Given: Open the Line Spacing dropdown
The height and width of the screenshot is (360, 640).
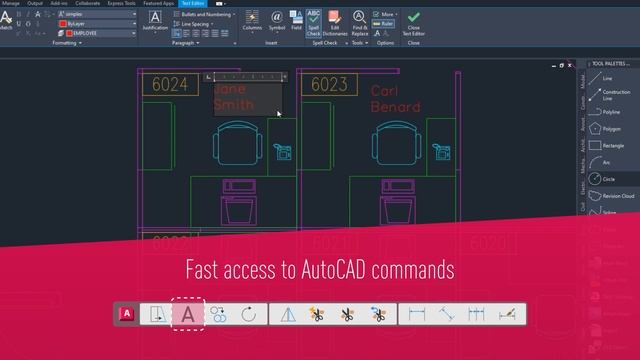Looking at the screenshot, I should (x=193, y=24).
